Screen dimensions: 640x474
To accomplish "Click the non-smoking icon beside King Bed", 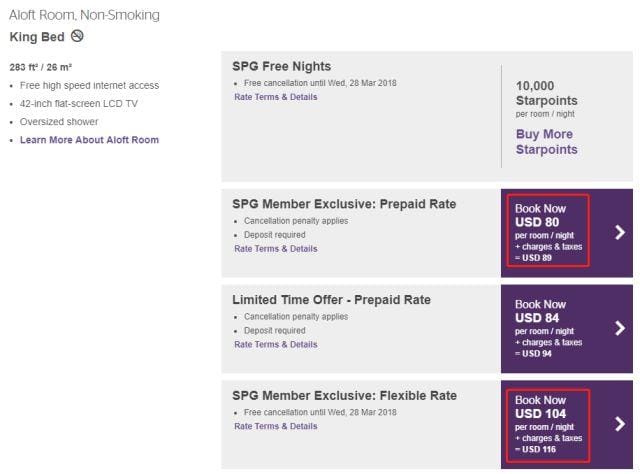I will (x=78, y=37).
